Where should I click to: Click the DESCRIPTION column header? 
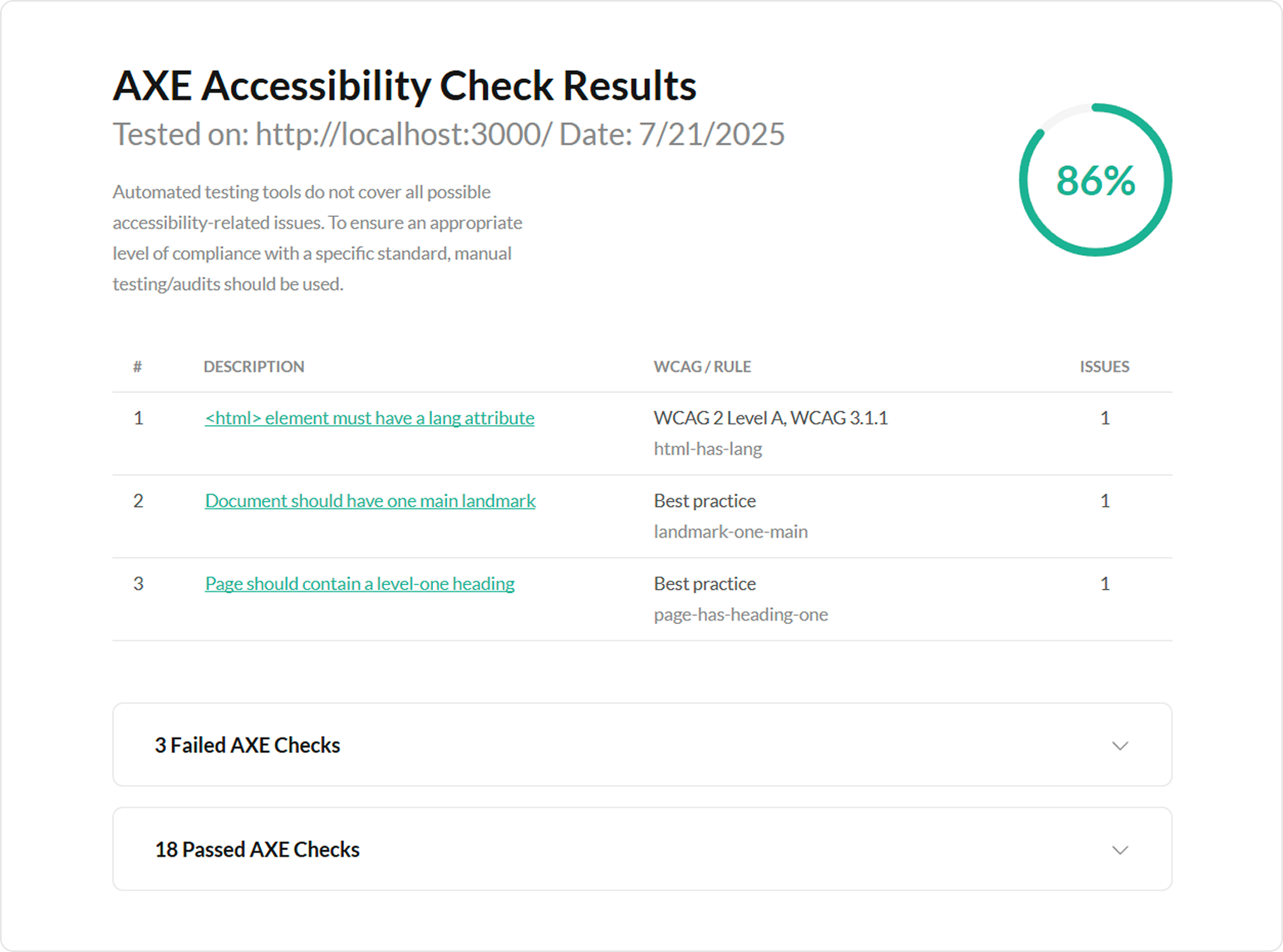(x=254, y=366)
